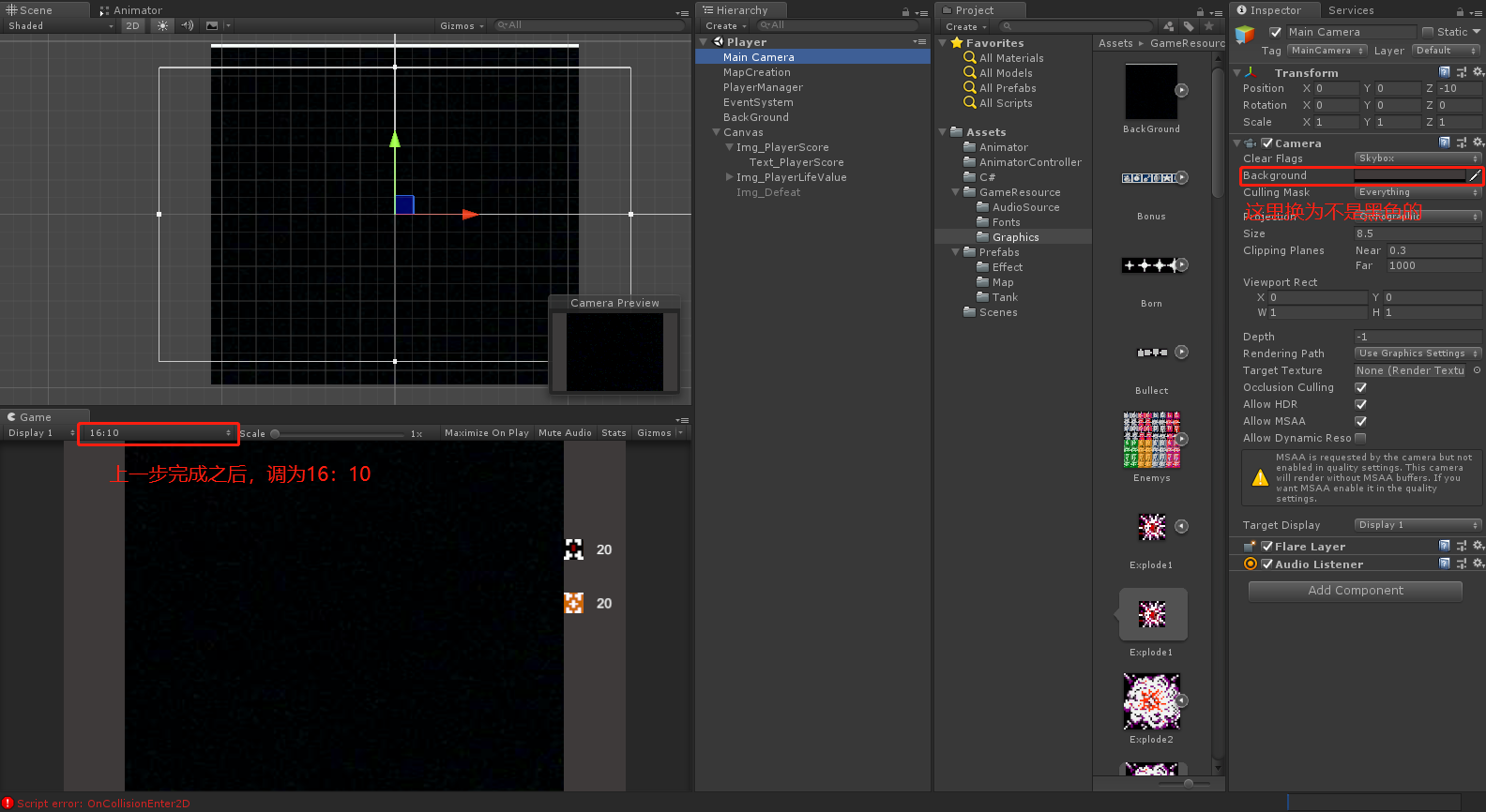Open Transform help book icon
The height and width of the screenshot is (812, 1486).
click(1445, 72)
